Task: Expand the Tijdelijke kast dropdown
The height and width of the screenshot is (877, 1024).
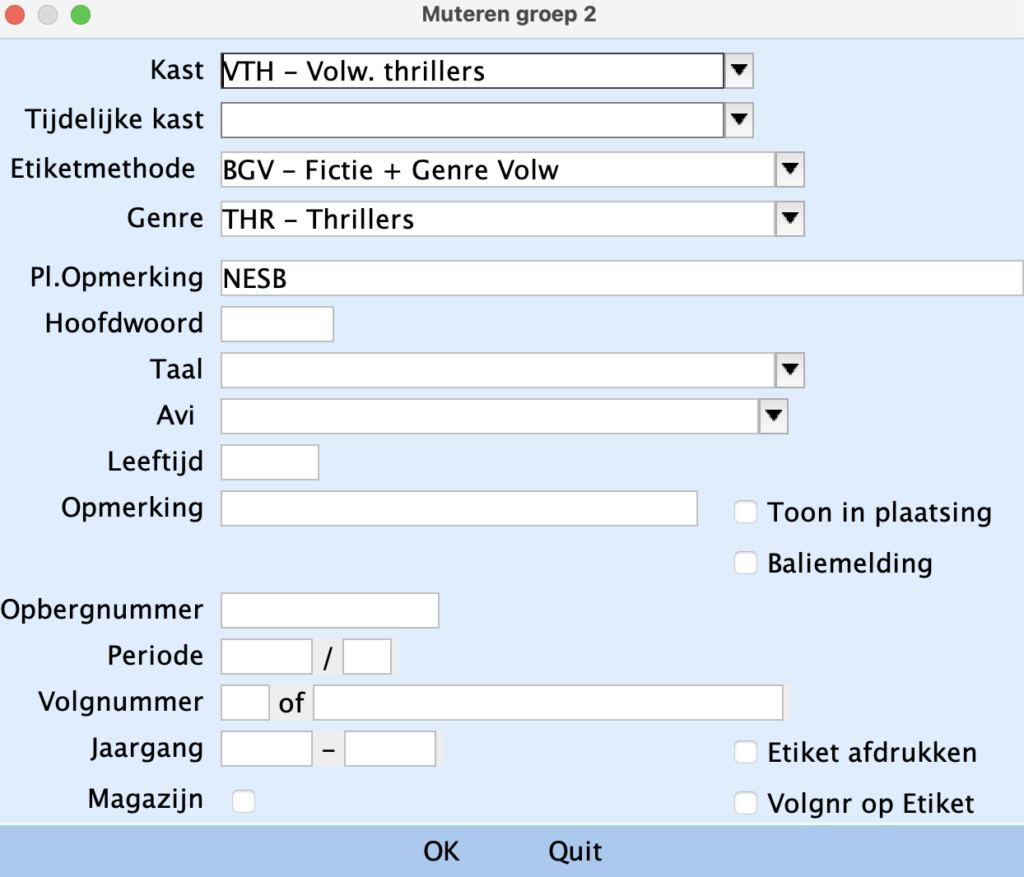Action: (x=738, y=120)
